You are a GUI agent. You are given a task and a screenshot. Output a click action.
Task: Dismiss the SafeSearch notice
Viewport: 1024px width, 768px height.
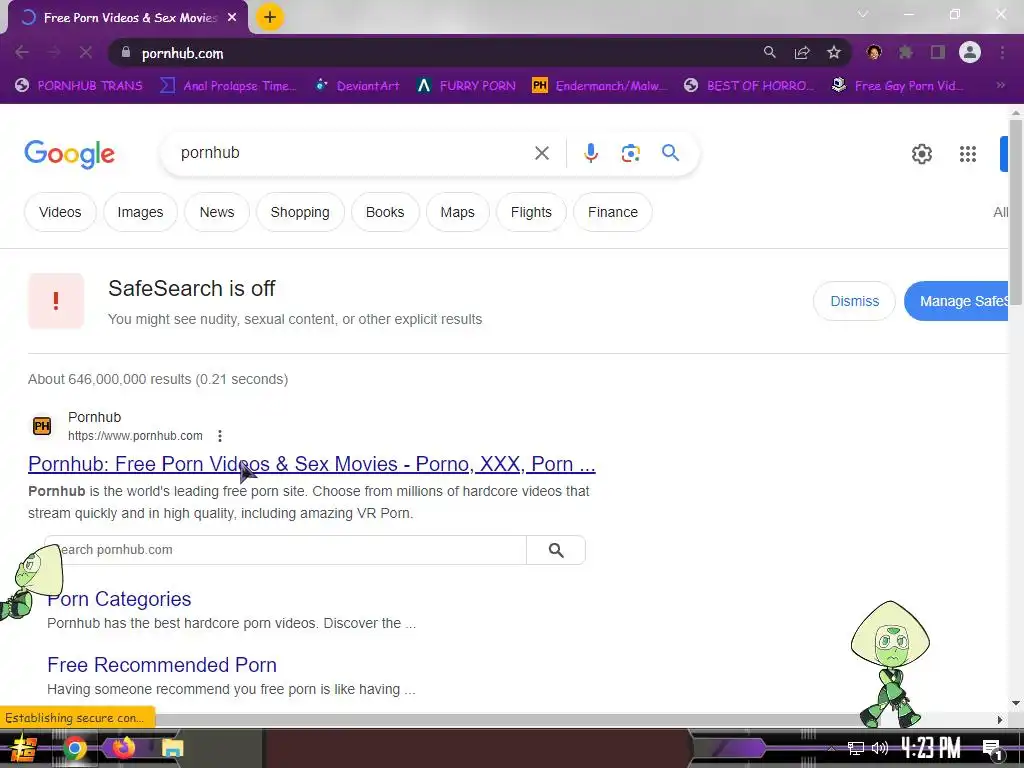click(854, 301)
